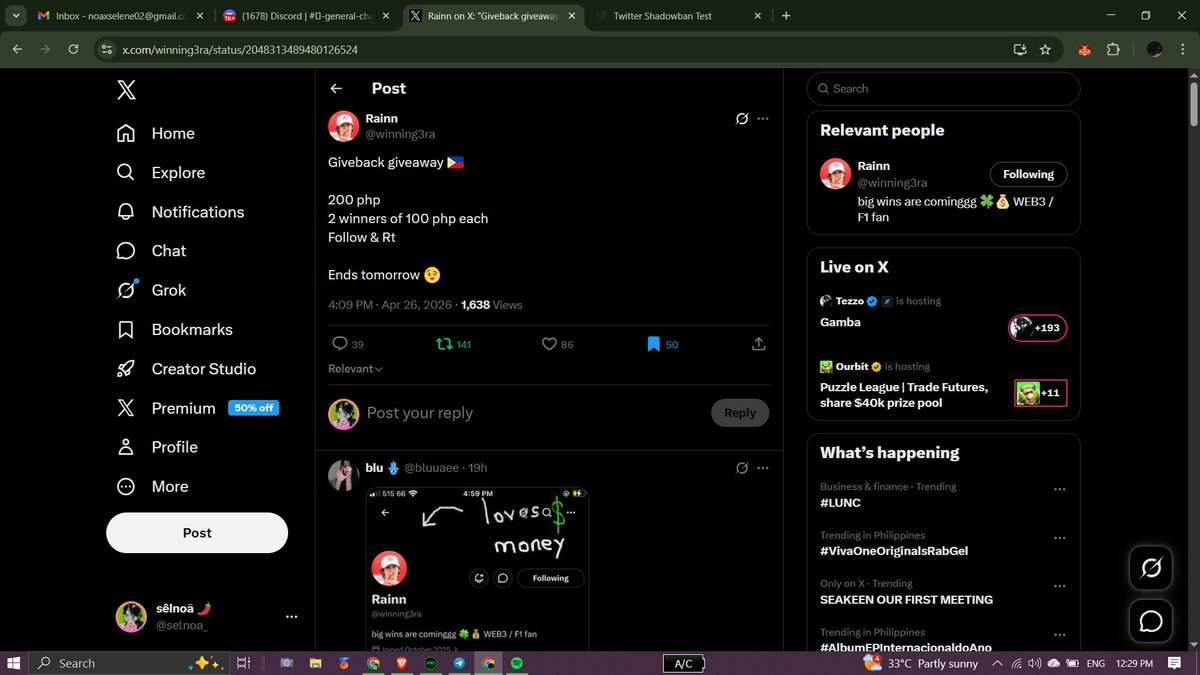Open the Windows Start menu

(14, 663)
